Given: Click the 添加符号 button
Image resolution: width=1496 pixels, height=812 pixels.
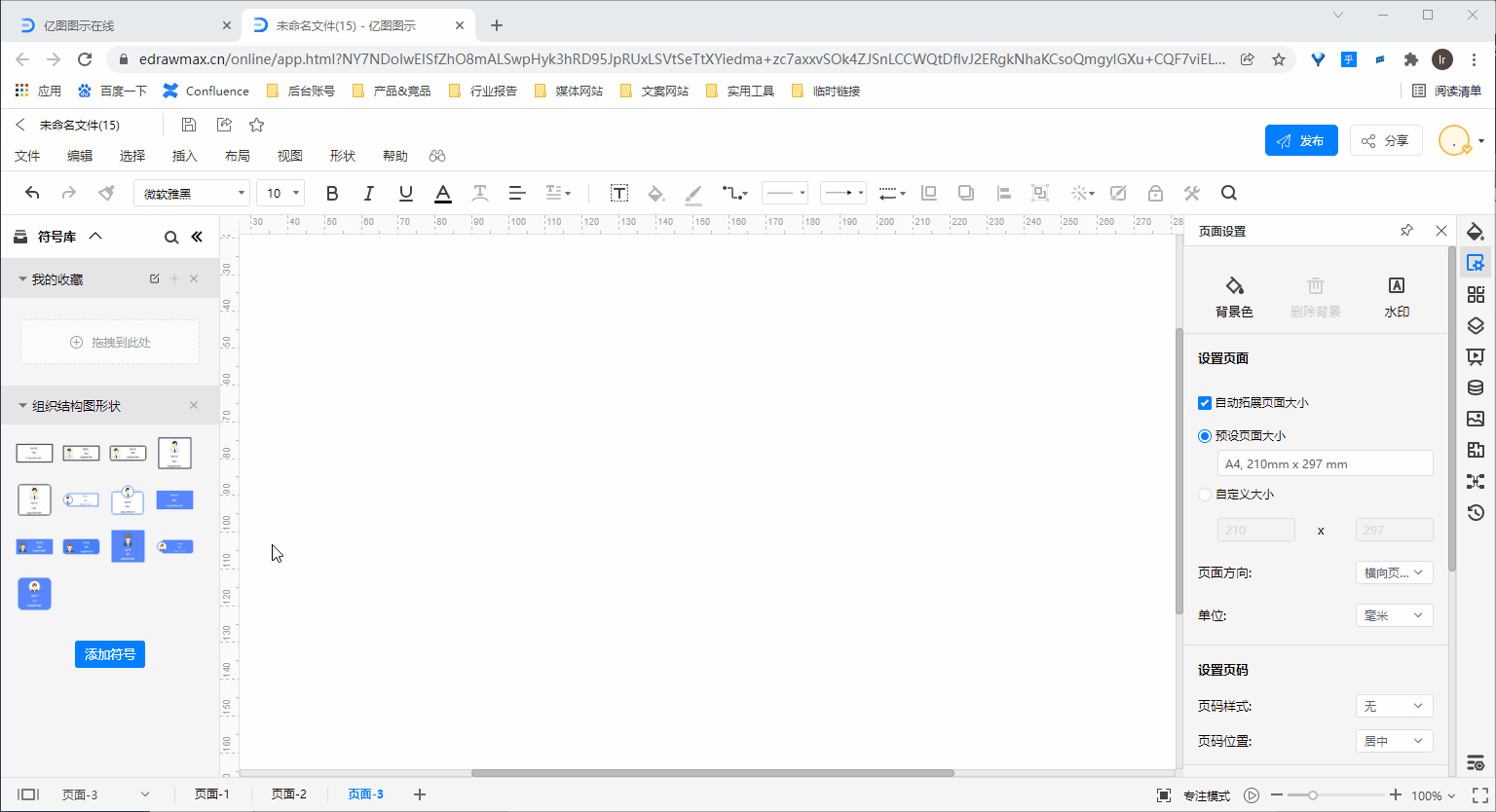Looking at the screenshot, I should (110, 654).
